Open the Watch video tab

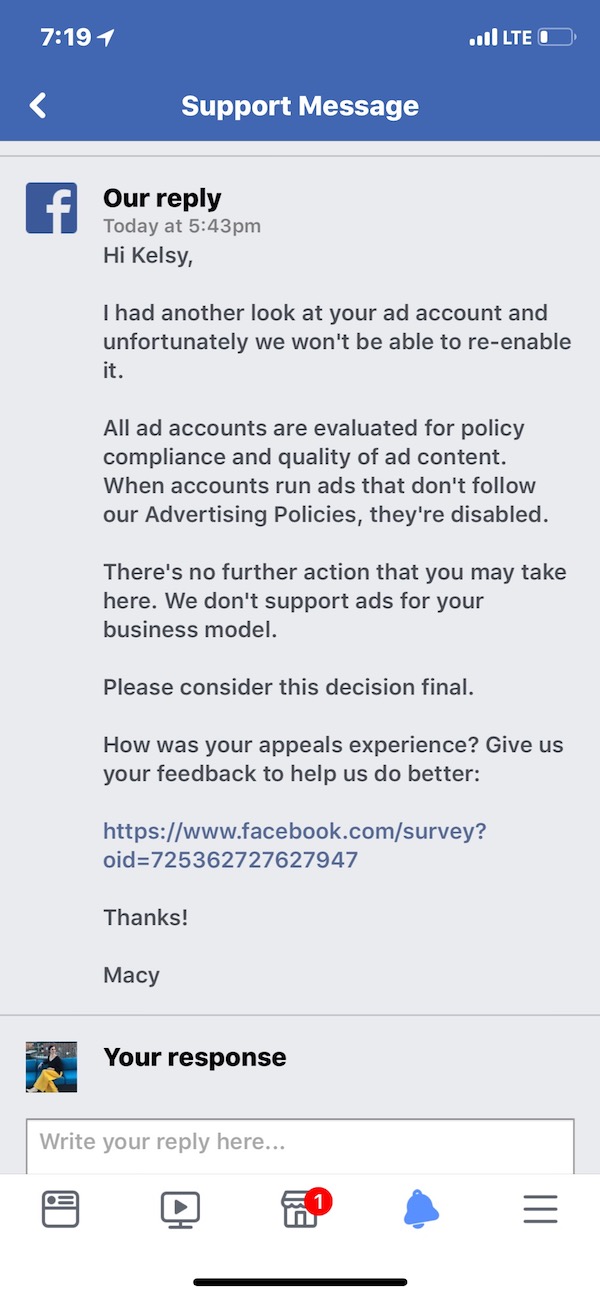pyautogui.click(x=180, y=1210)
